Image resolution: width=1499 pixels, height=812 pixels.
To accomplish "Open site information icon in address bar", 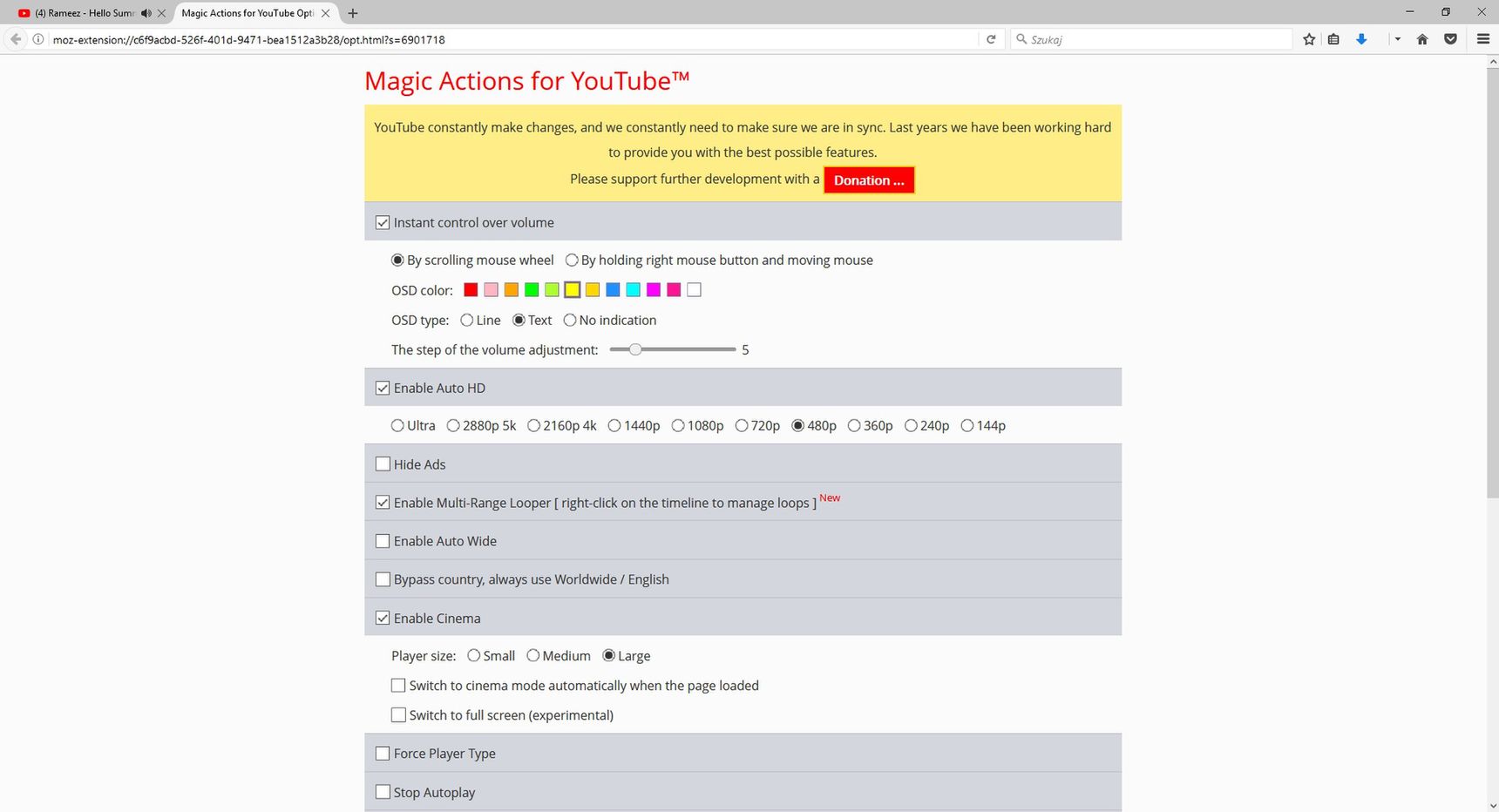I will click(x=38, y=39).
